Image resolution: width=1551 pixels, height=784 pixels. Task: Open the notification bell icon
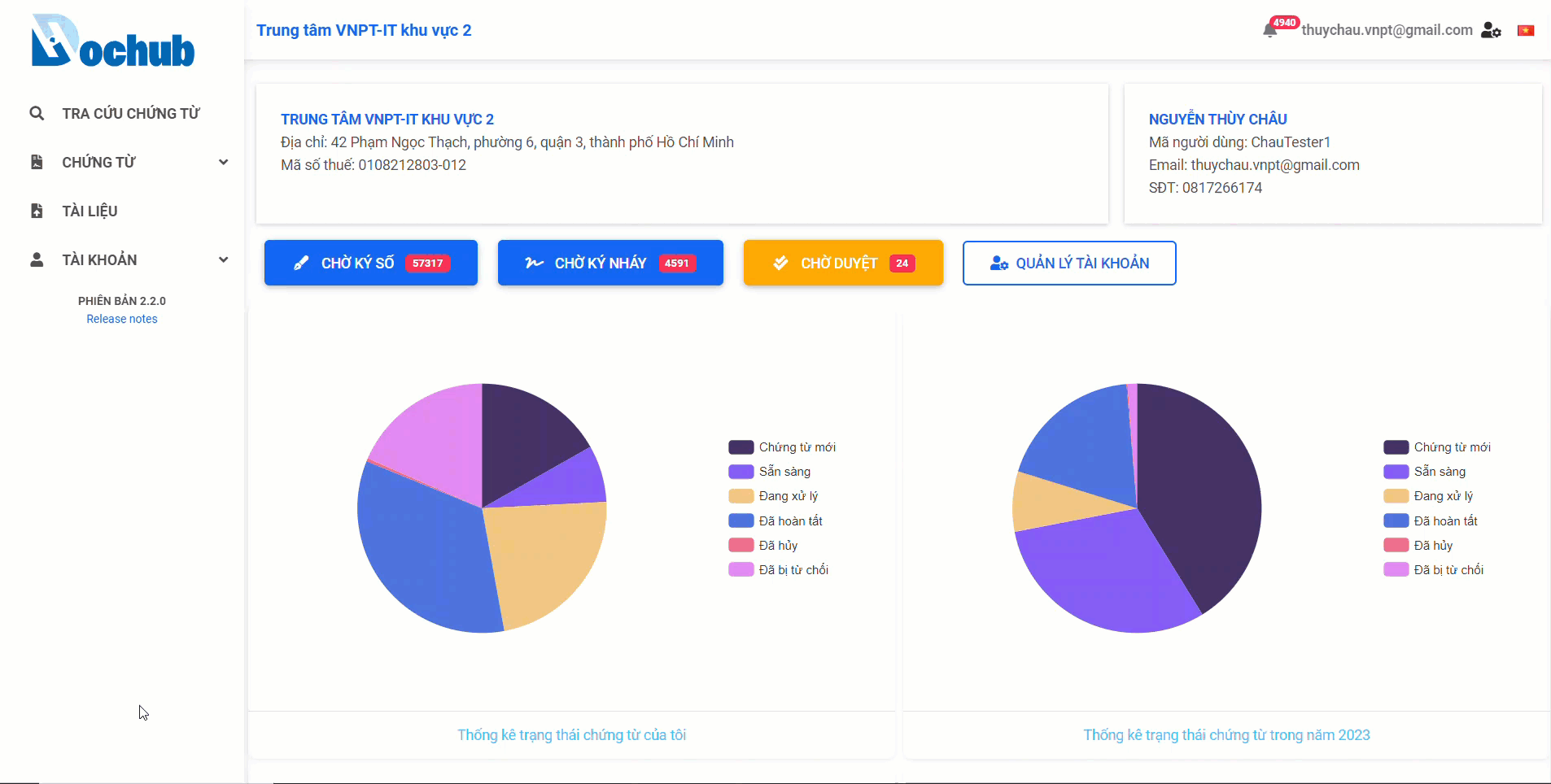1269,31
